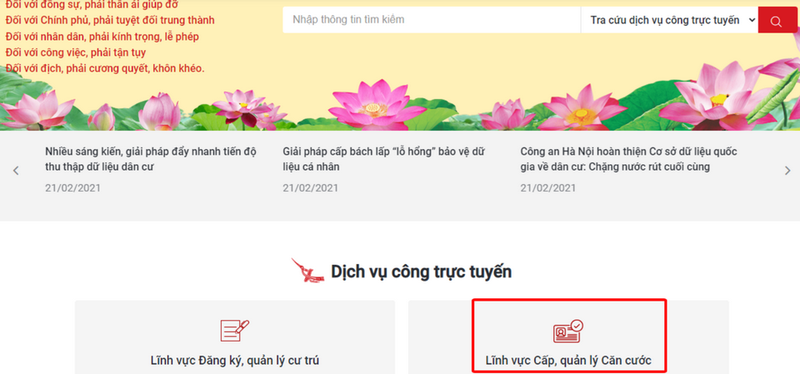Click date under 'Công an Hà Nội' news item
This screenshot has height=374, width=800.
tap(548, 188)
